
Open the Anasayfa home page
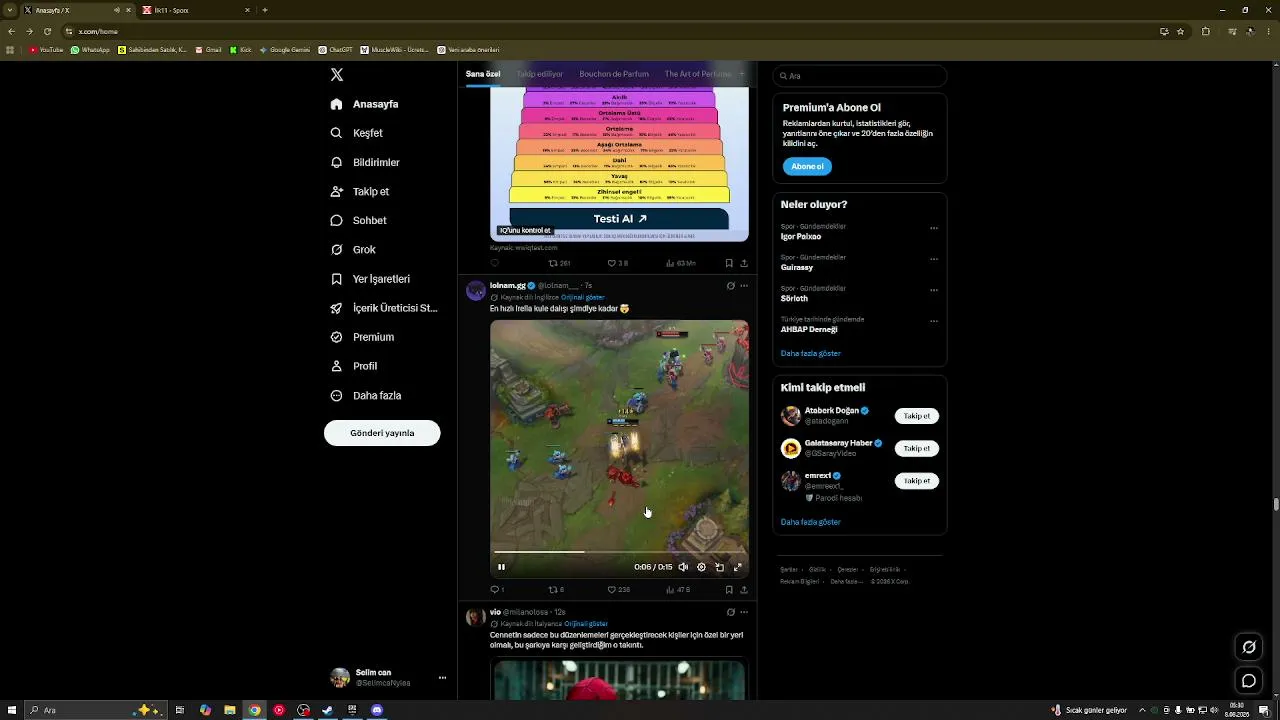pos(365,104)
